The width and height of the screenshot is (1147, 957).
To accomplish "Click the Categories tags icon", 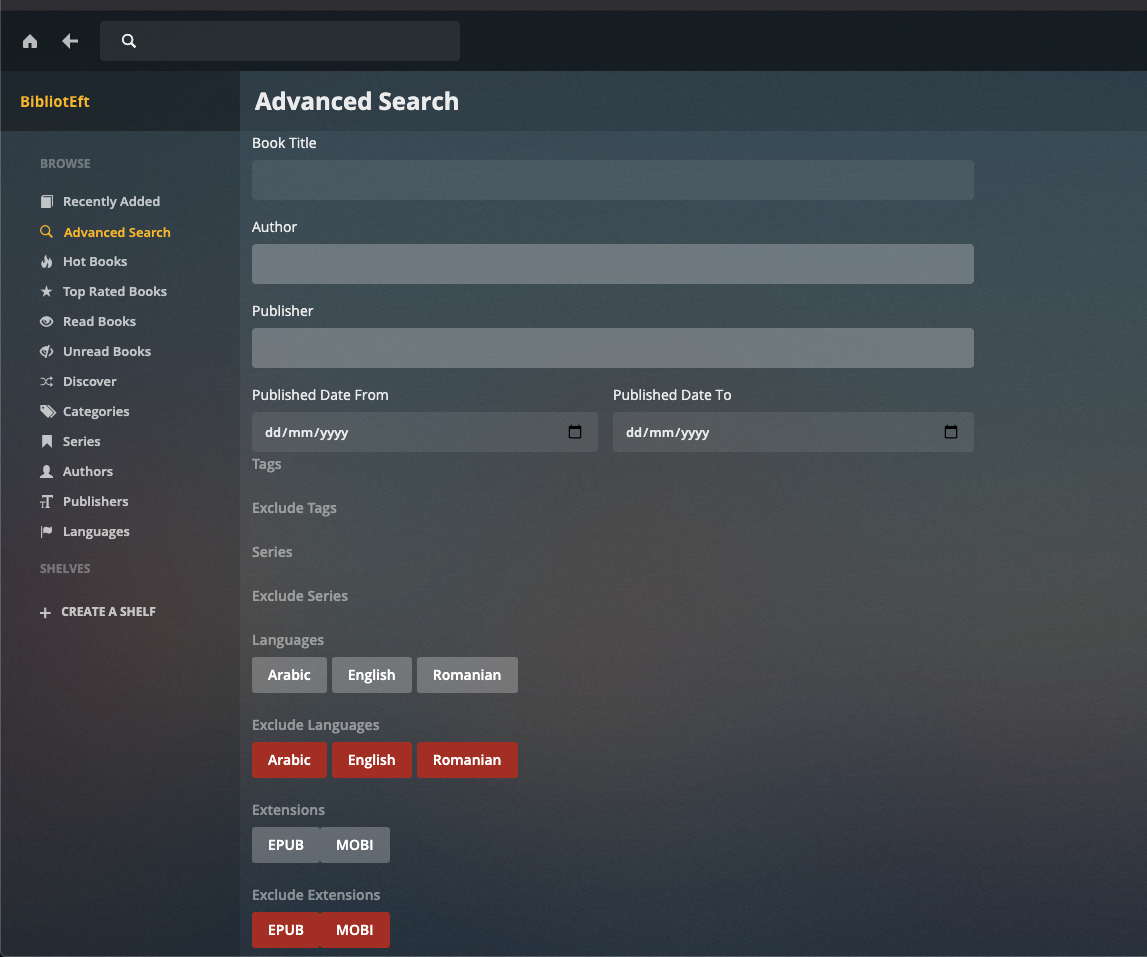I will (48, 411).
